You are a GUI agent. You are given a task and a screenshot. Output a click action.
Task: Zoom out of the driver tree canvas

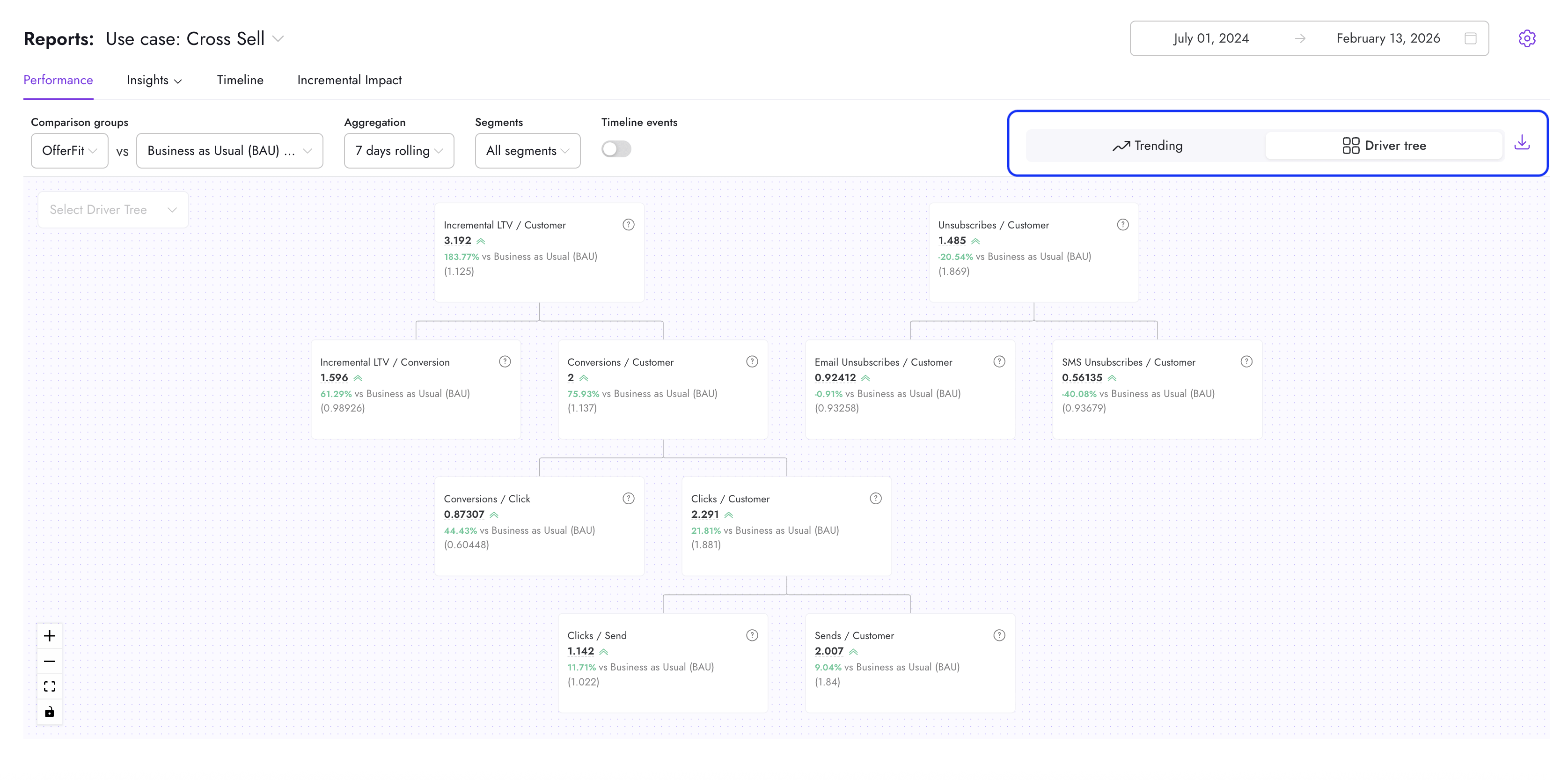coord(49,661)
